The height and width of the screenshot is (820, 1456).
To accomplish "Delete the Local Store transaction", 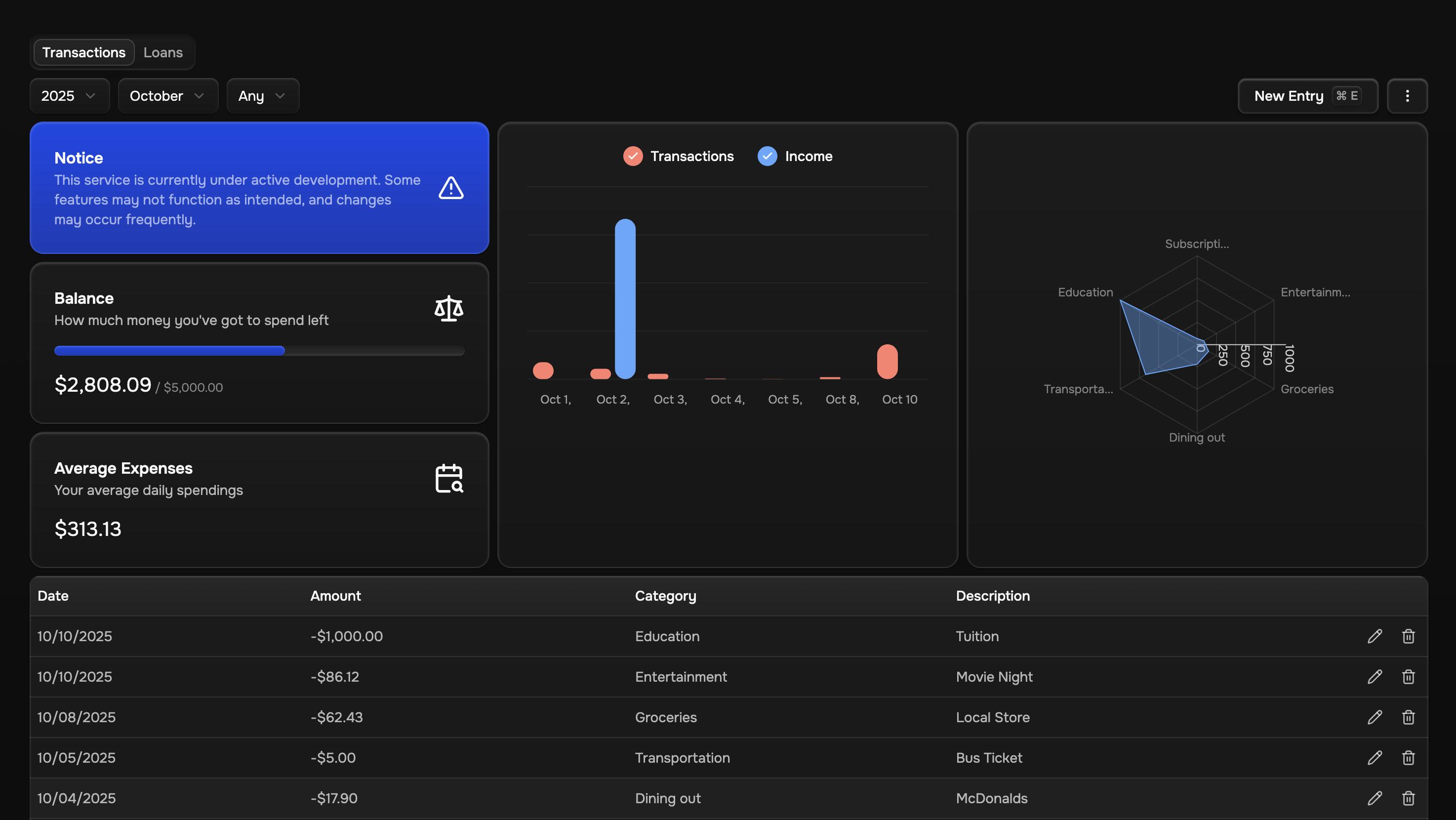I will [x=1408, y=717].
